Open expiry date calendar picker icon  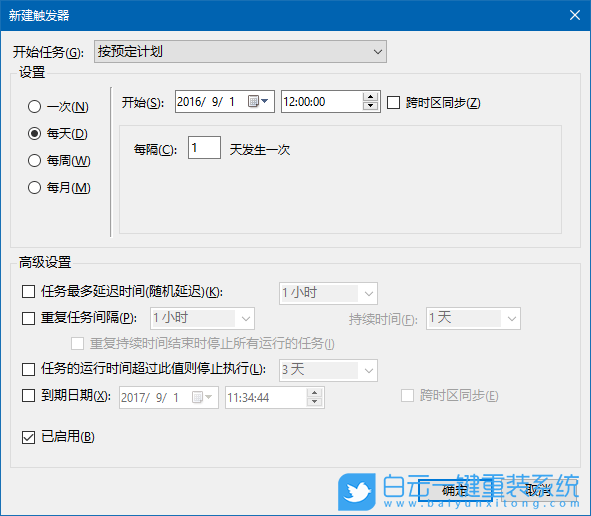(x=202, y=397)
